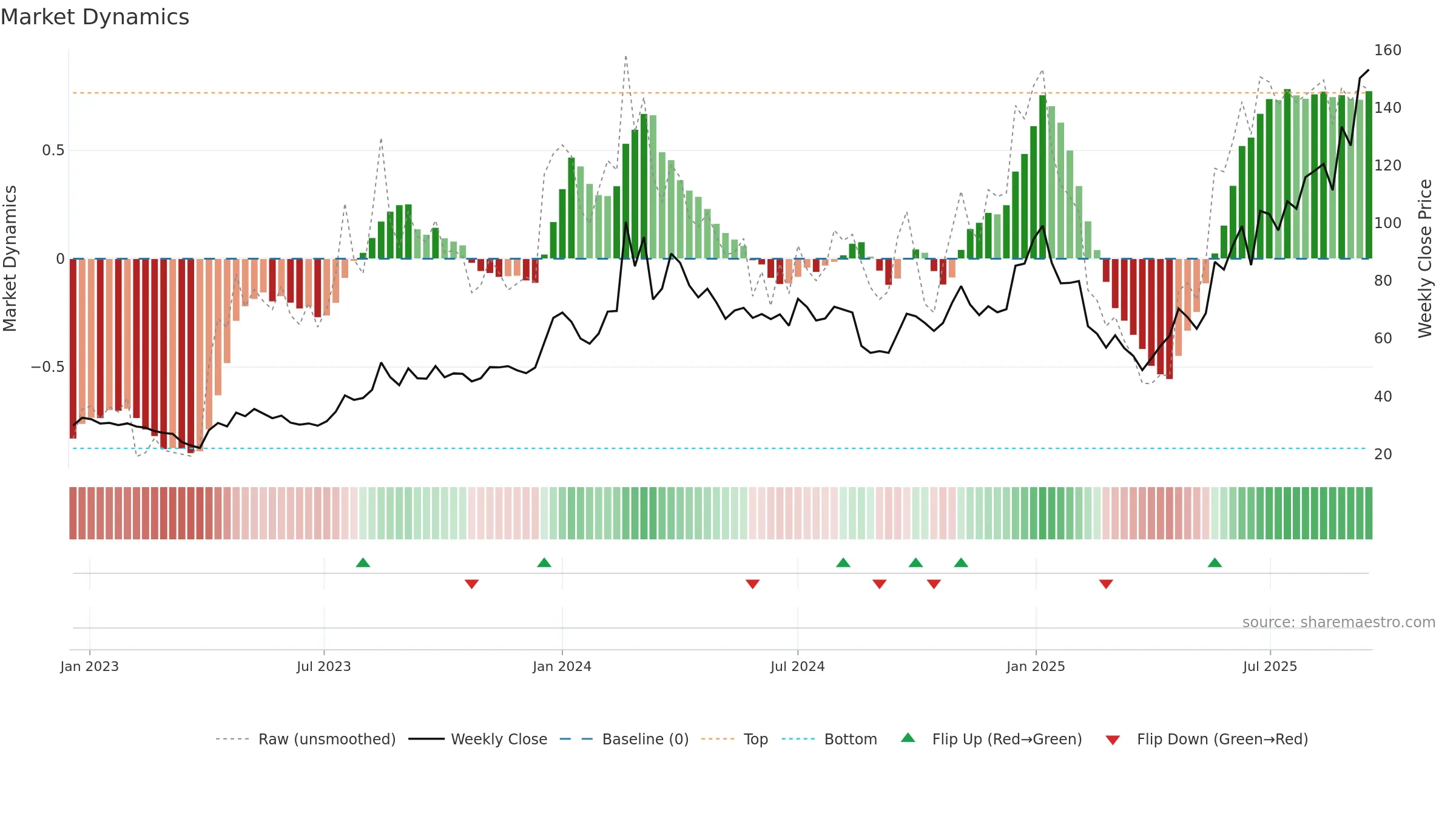
Task: Click the last green flip-up marker before Jul 2025
Action: click(x=1215, y=562)
